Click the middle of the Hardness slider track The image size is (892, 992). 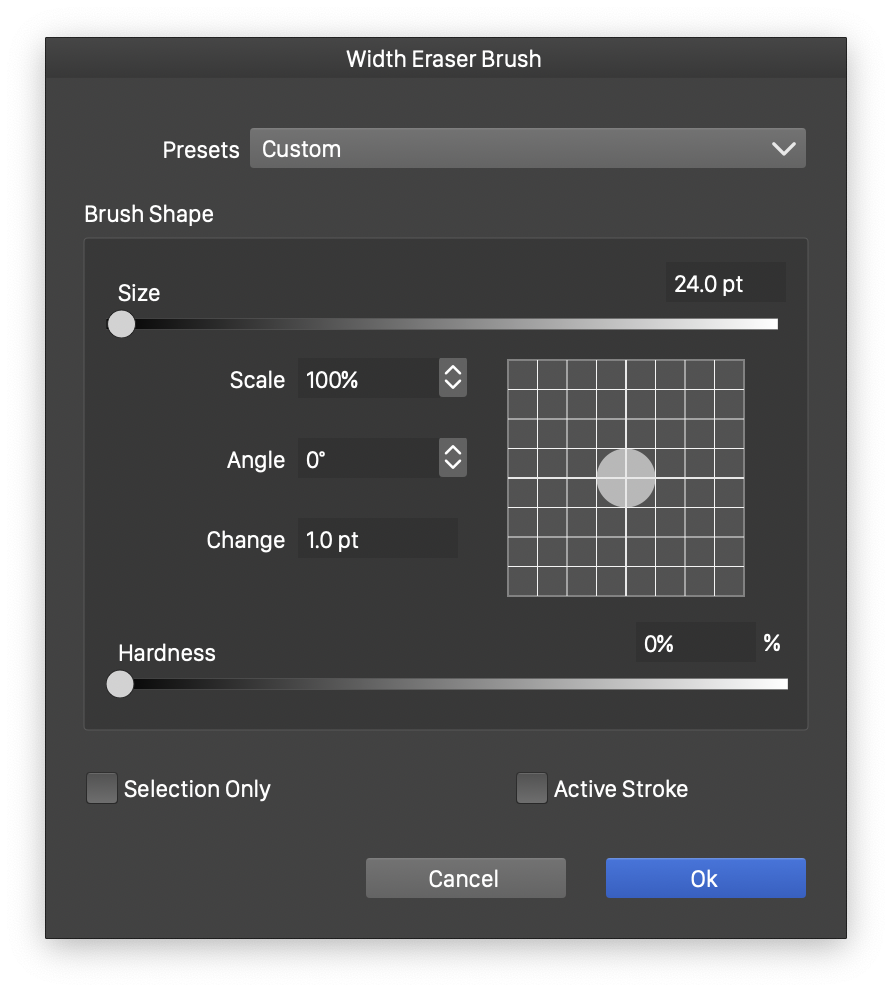(x=454, y=684)
